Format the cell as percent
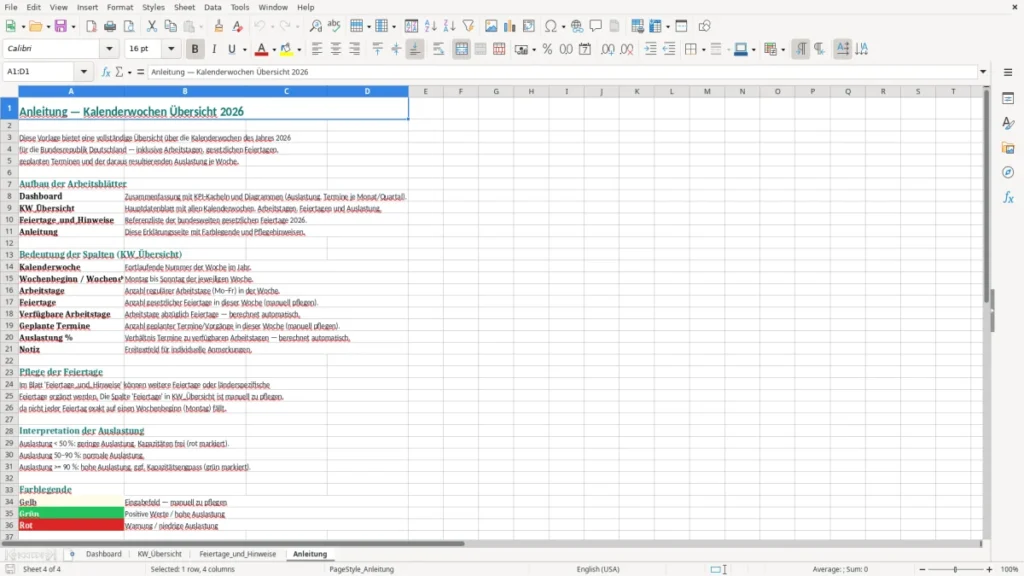1024x576 pixels. point(547,49)
